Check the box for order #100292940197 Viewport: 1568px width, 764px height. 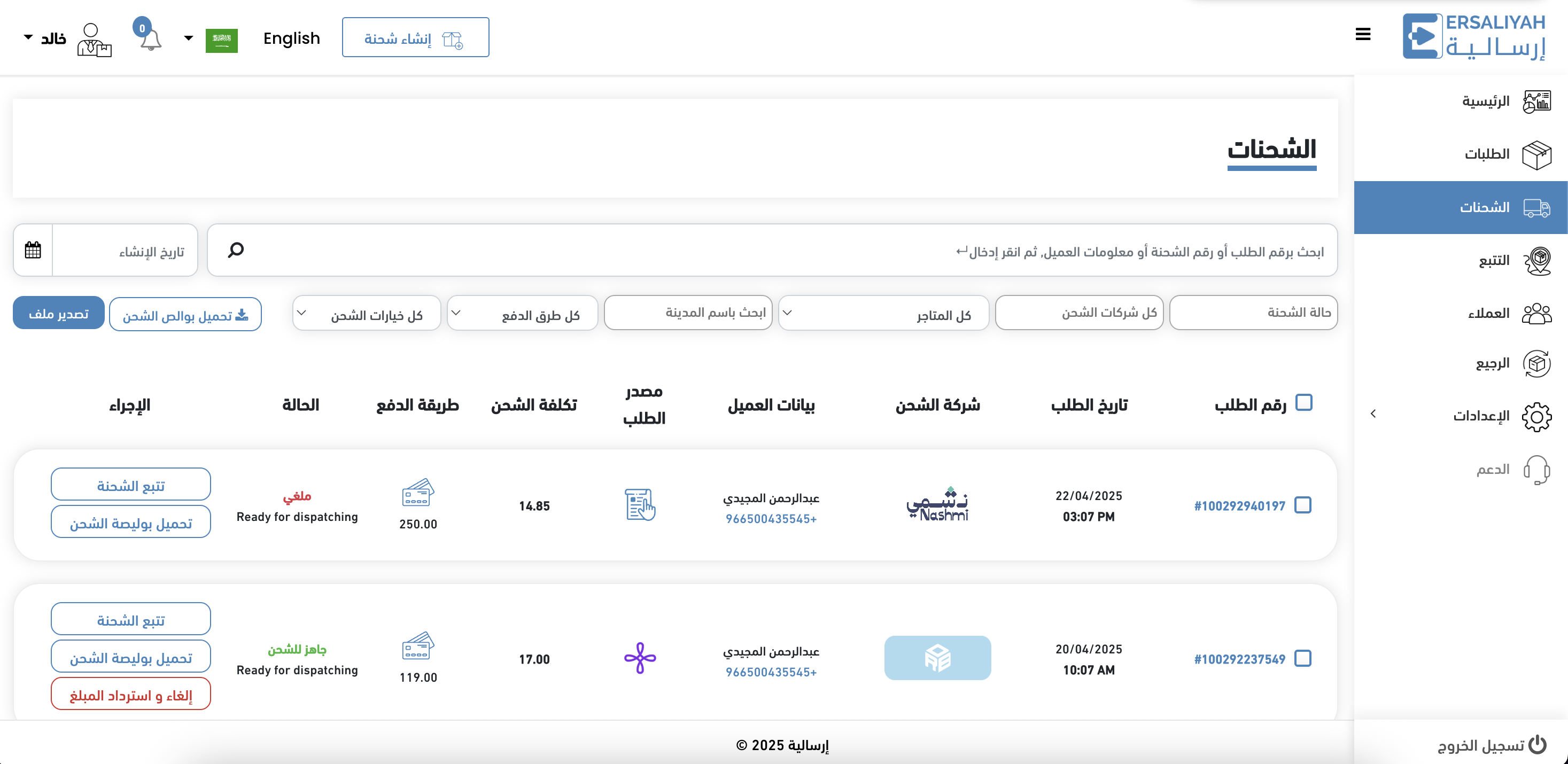1302,505
